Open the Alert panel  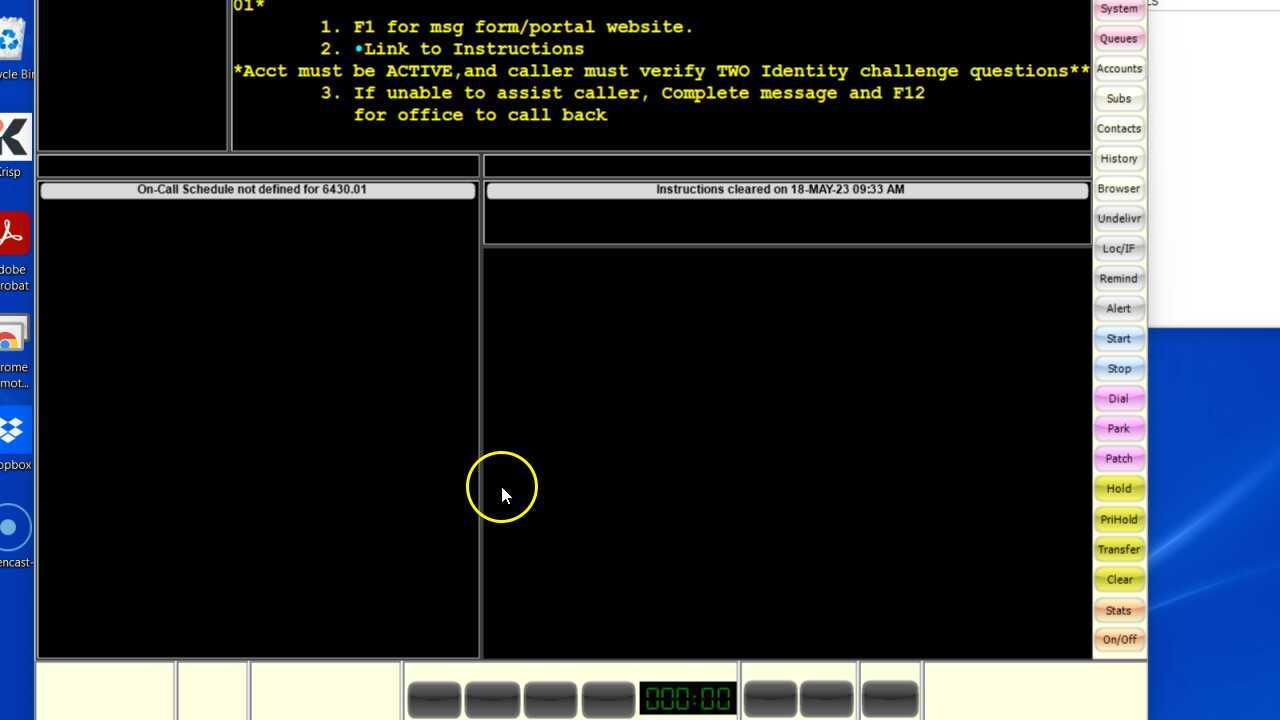pos(1118,308)
